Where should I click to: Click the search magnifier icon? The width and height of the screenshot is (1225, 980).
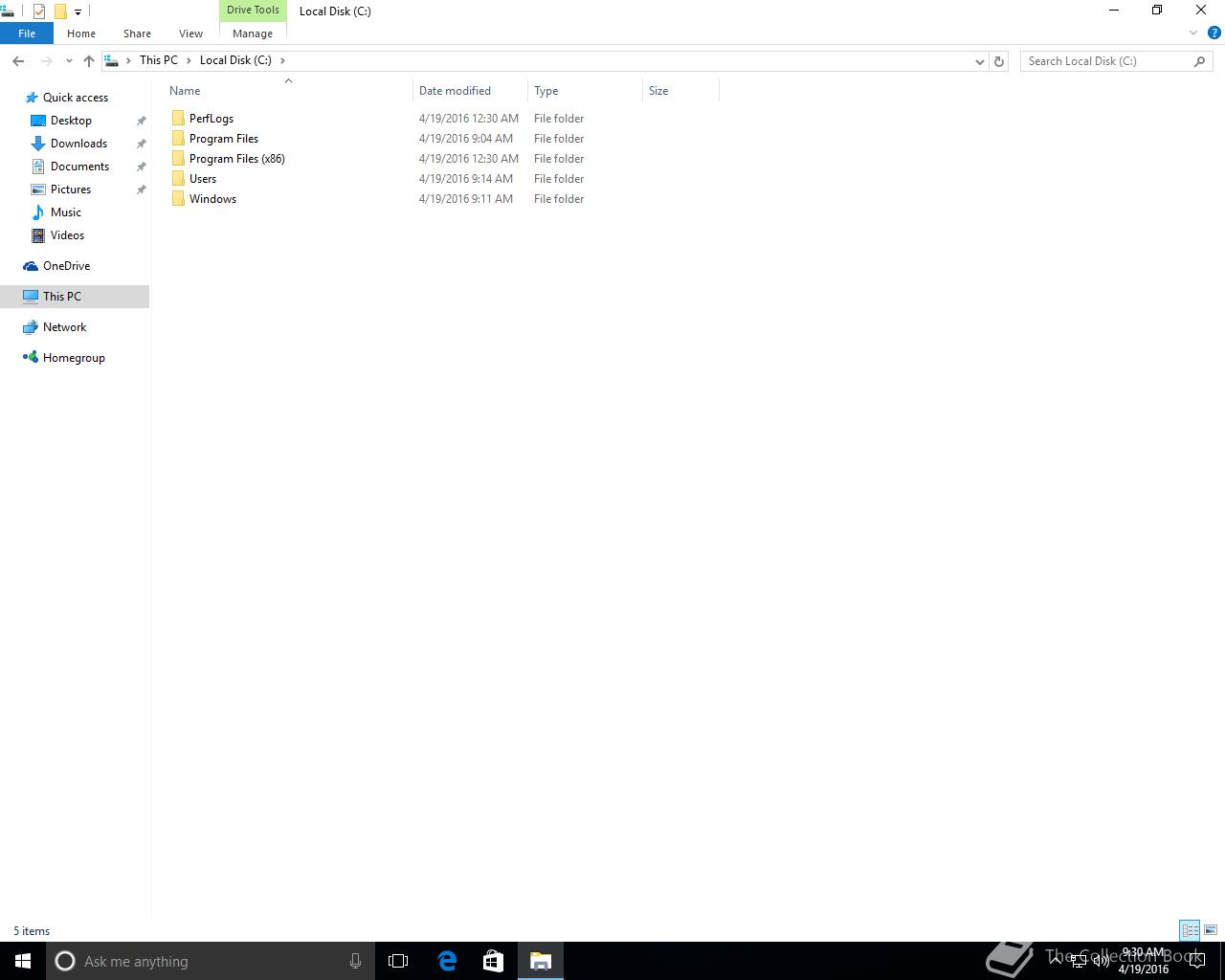[x=1199, y=61]
